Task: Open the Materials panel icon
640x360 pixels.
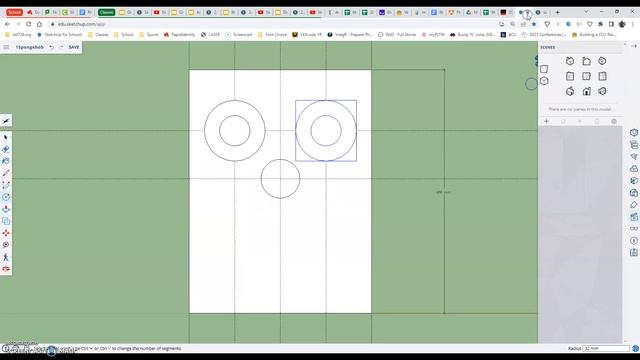Action: [x=633, y=180]
